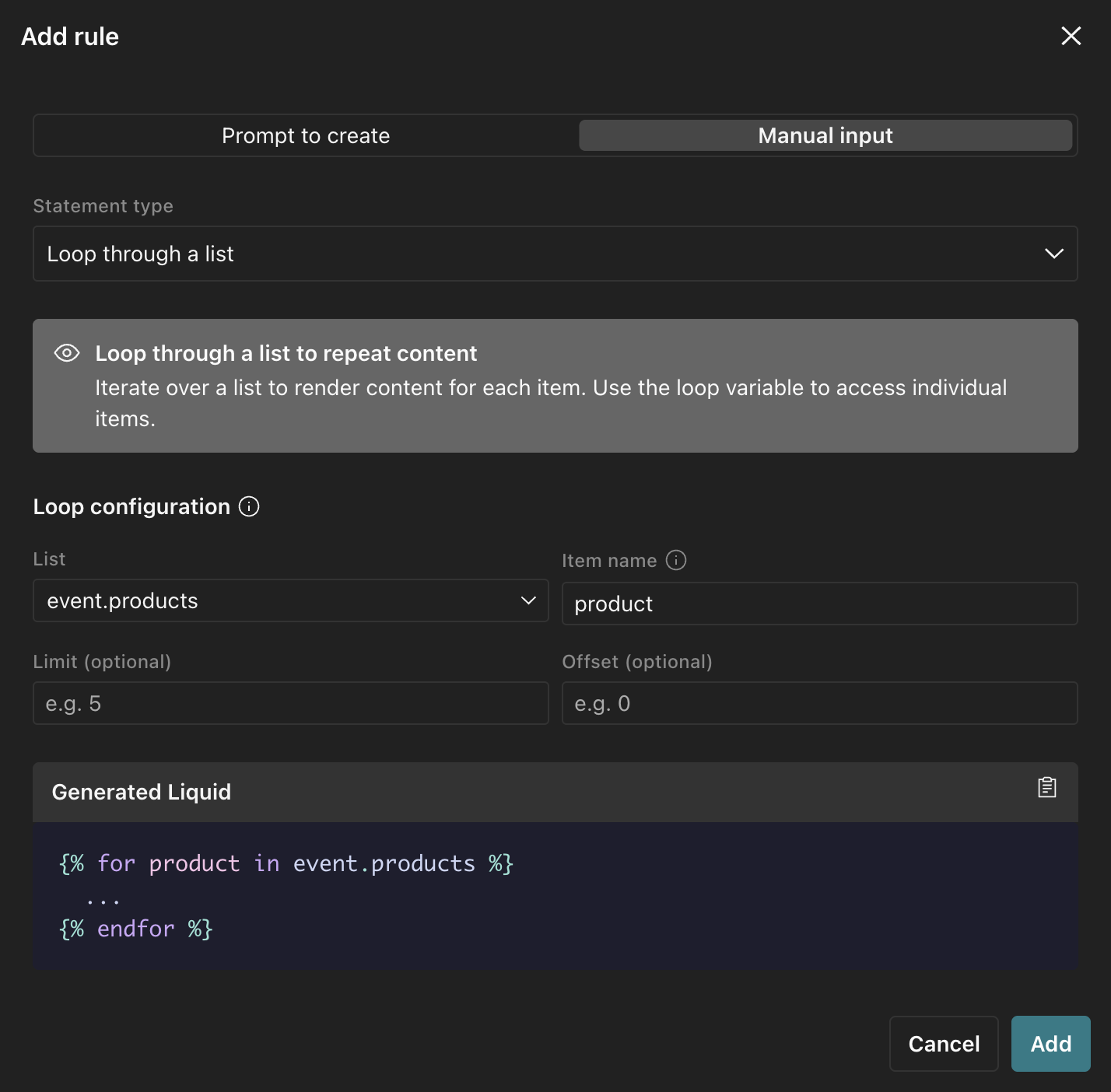Click the Add button

click(1050, 1044)
